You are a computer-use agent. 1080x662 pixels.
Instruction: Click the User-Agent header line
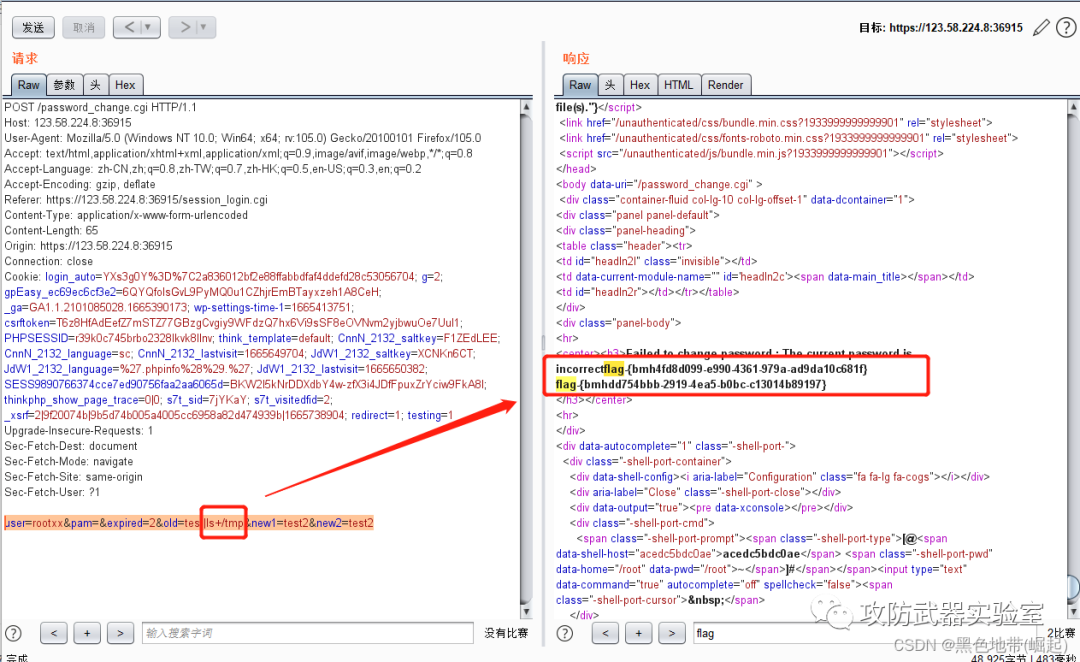[x=243, y=138]
